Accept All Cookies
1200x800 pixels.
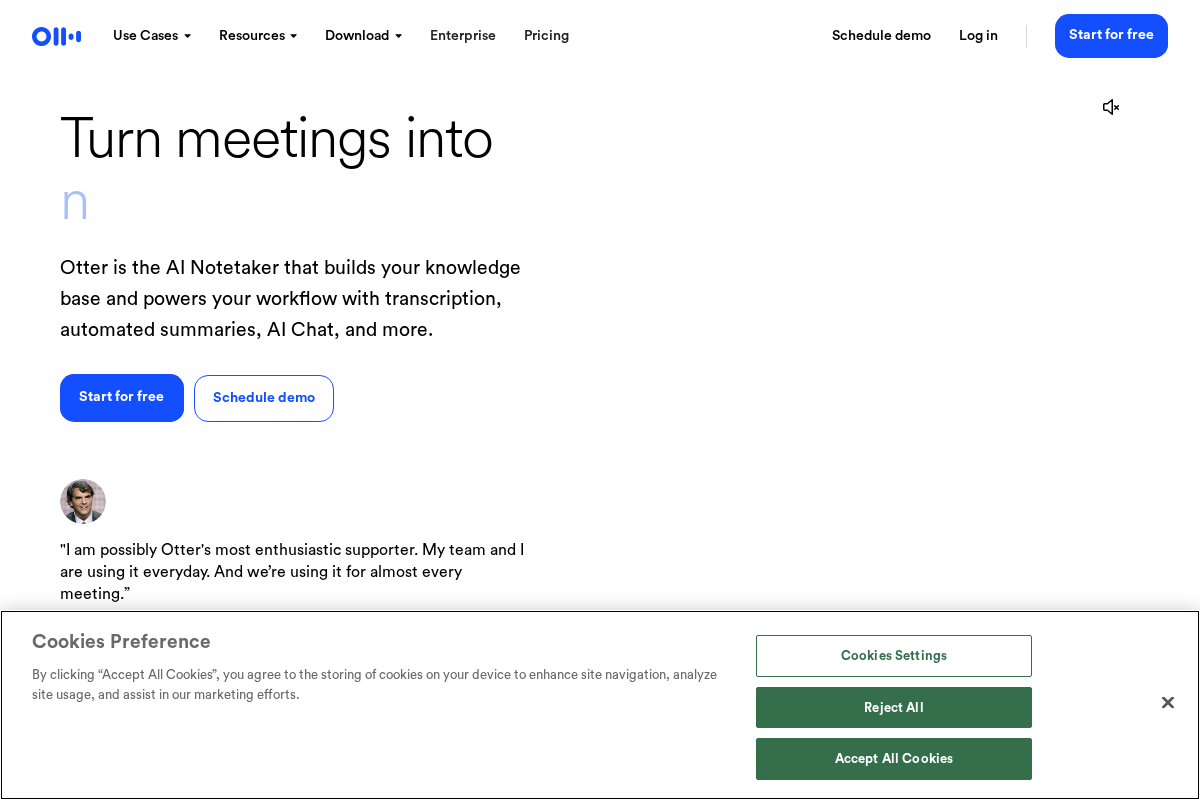tap(893, 759)
